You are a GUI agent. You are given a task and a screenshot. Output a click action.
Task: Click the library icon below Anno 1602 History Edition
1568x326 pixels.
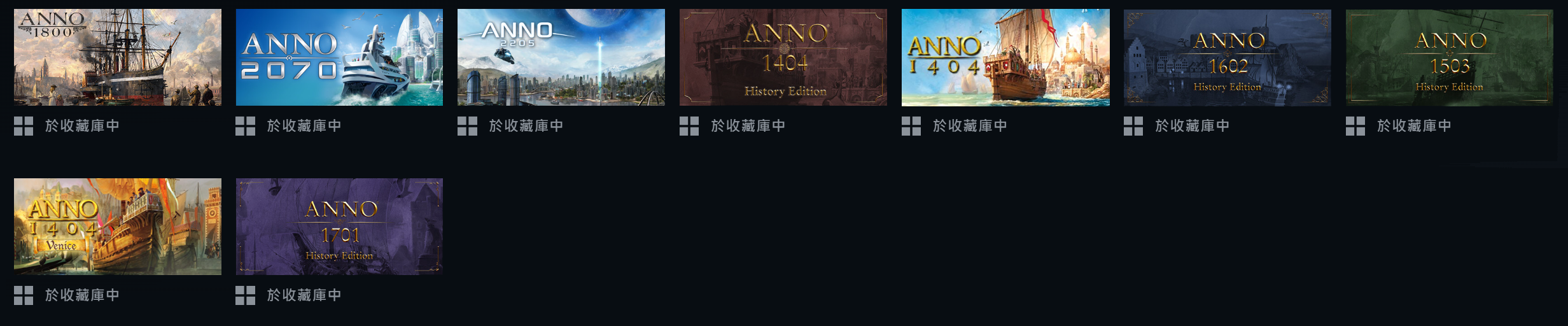pos(1133,126)
